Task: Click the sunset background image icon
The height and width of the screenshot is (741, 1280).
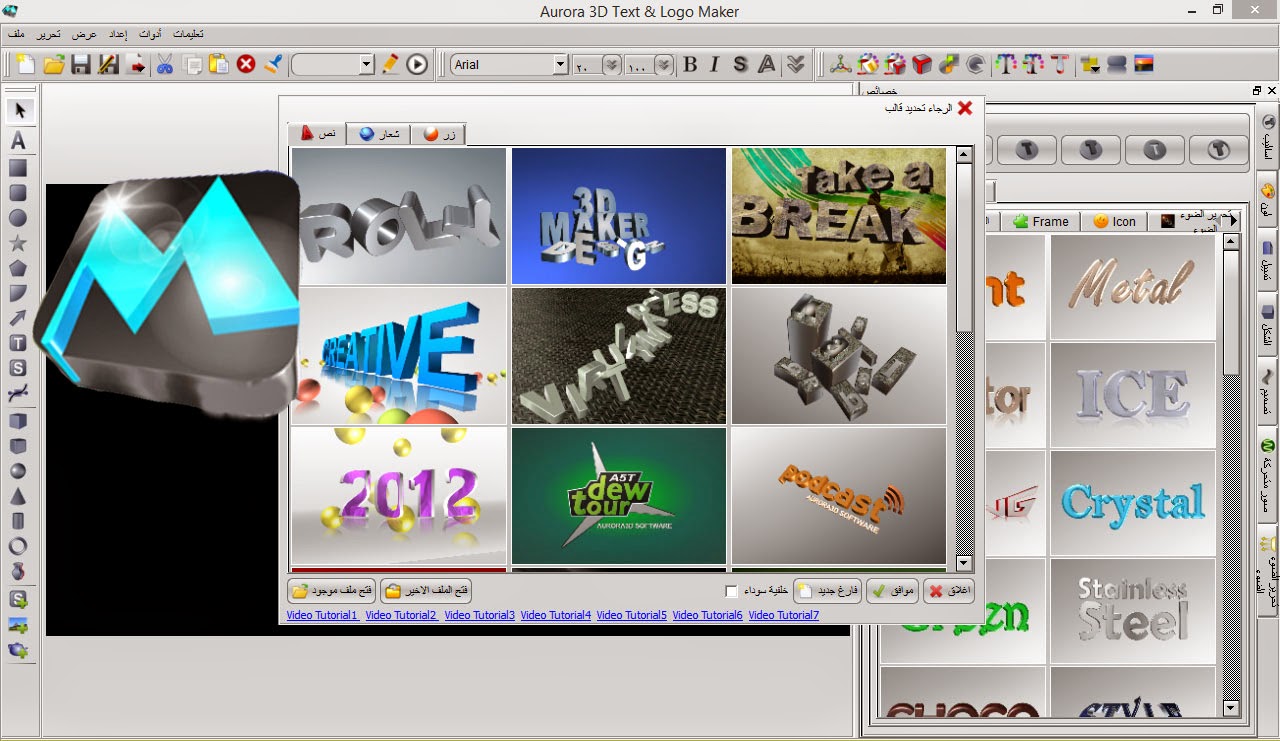Action: [1144, 64]
